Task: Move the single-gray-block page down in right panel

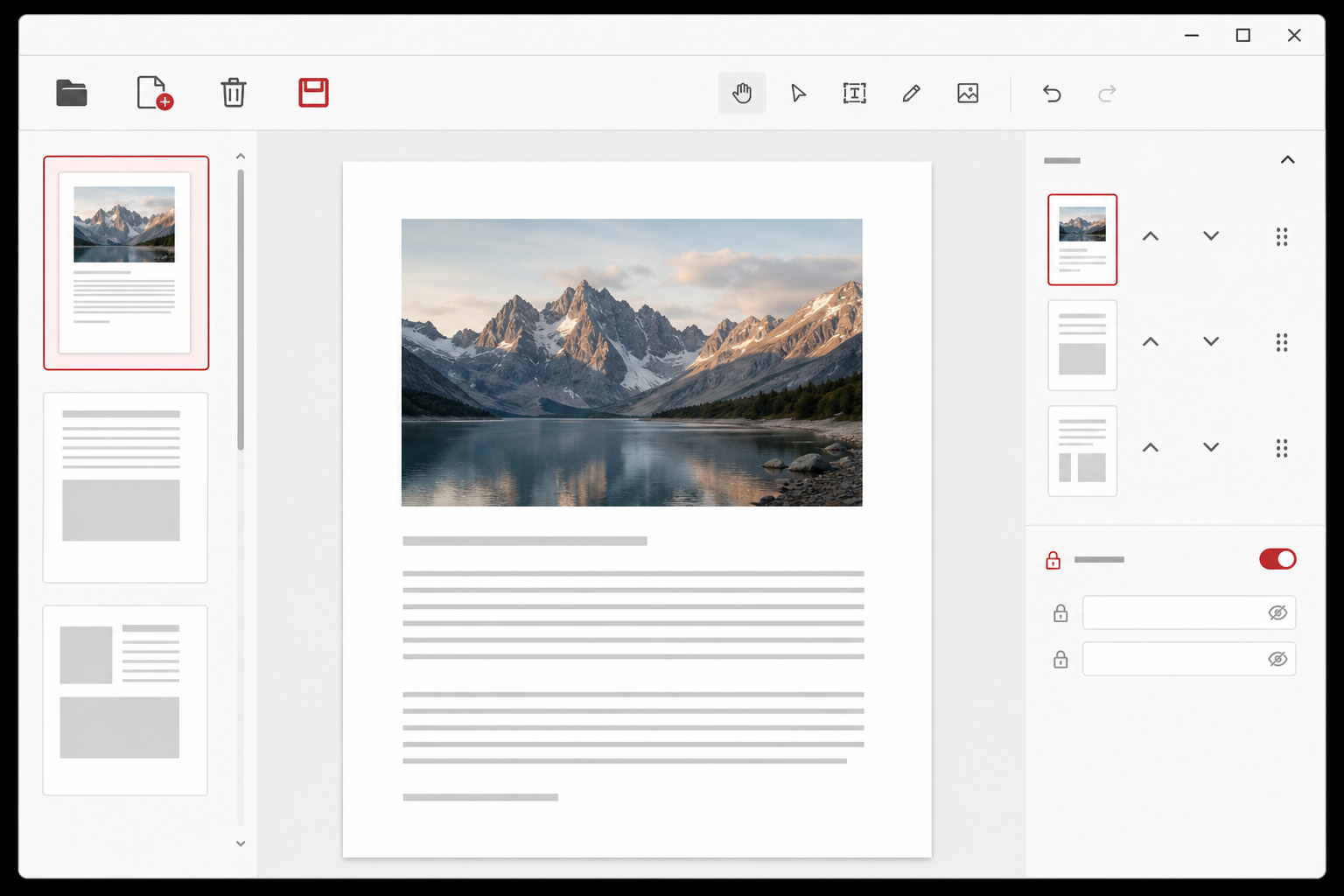Action: coord(1211,342)
